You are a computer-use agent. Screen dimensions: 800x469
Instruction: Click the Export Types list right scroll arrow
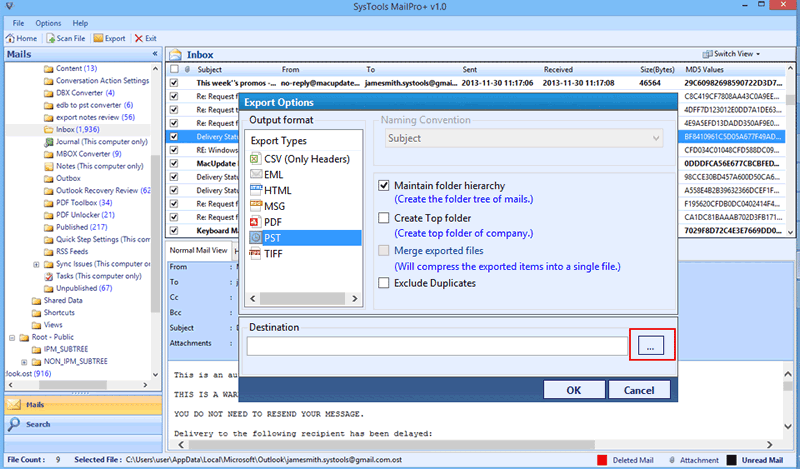(355, 299)
